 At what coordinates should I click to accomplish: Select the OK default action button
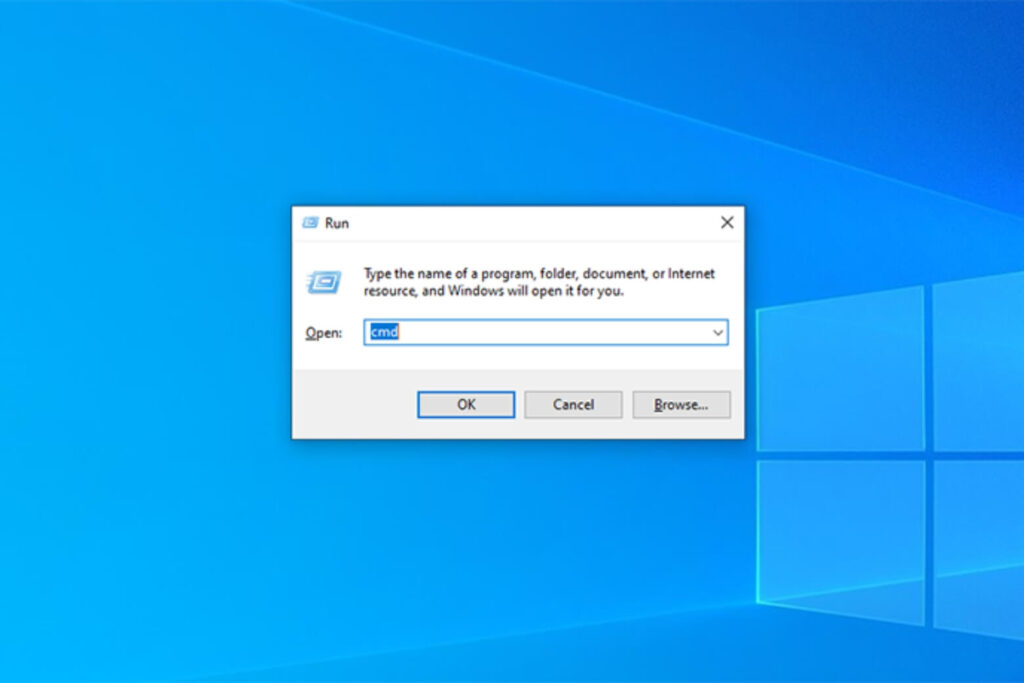[465, 404]
